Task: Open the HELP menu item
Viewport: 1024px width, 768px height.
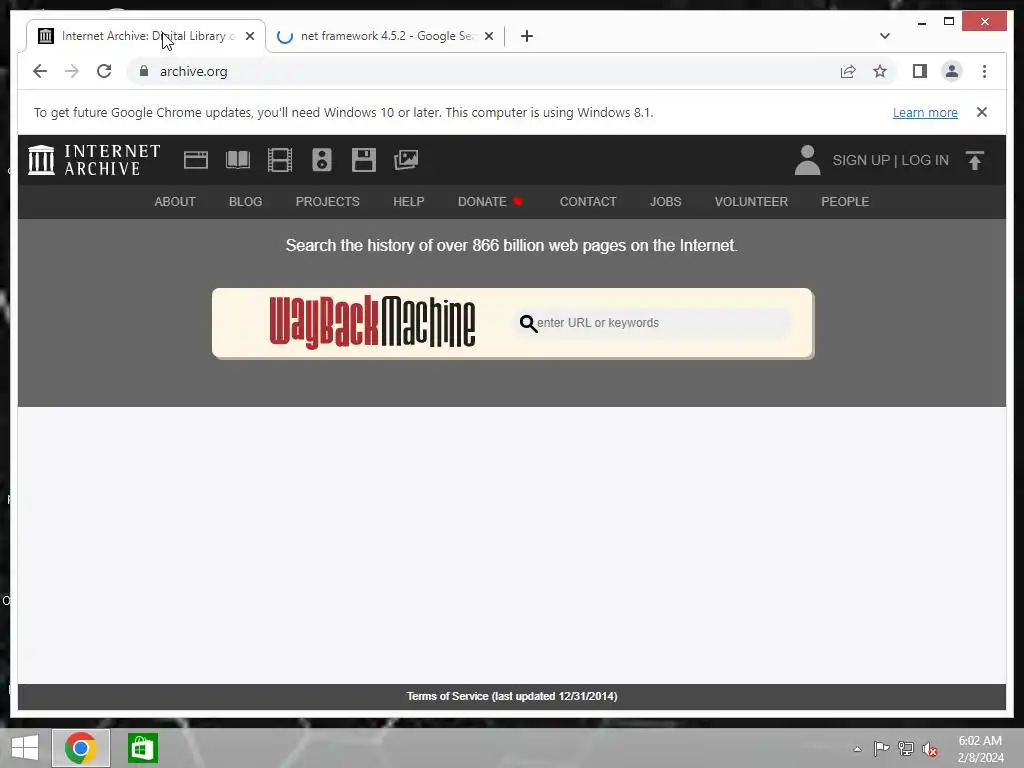Action: (x=408, y=202)
